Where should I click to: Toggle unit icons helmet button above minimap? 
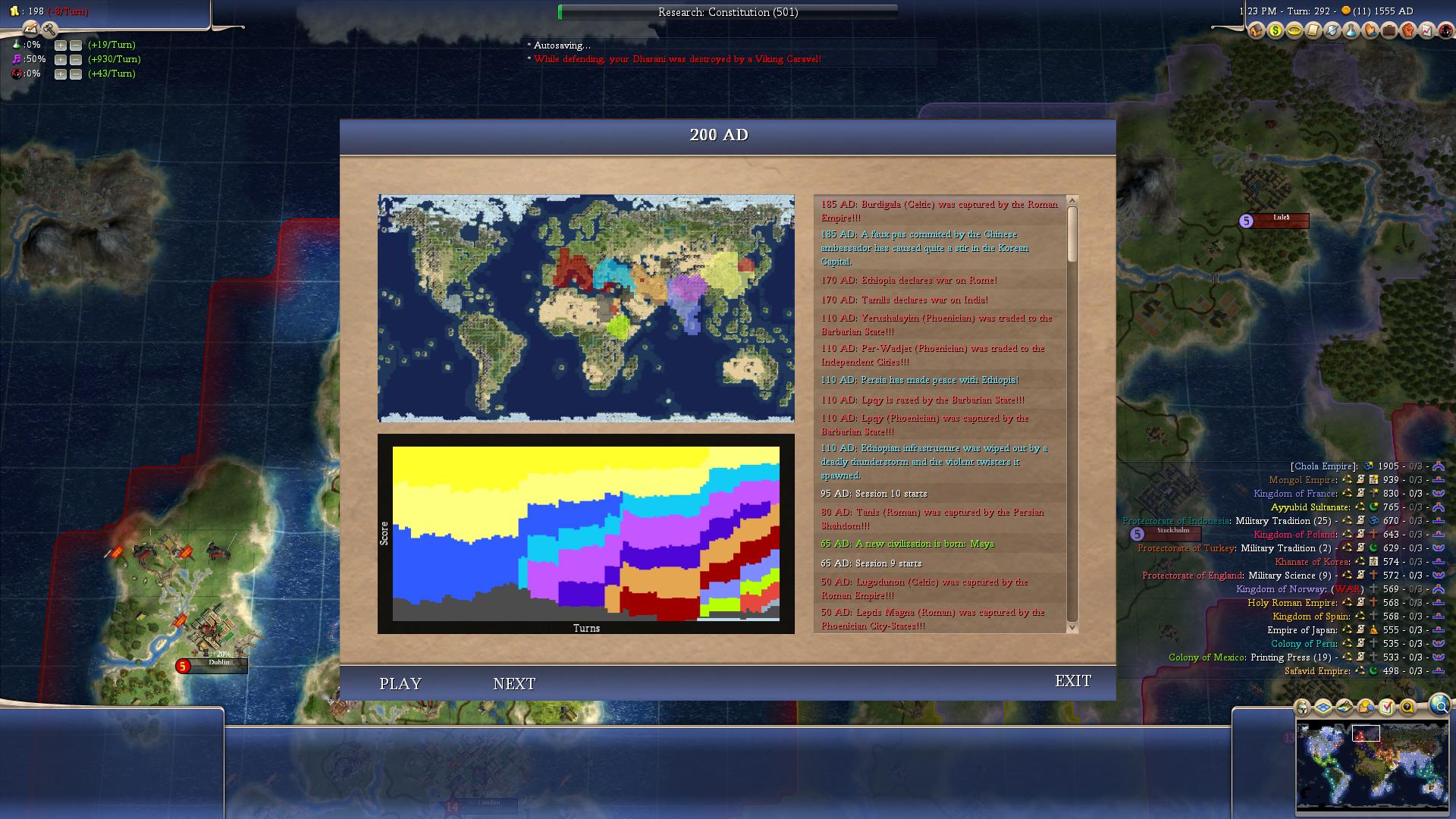point(1302,707)
